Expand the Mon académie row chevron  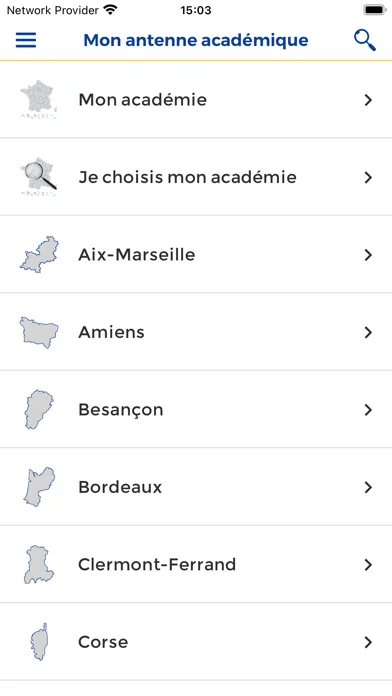click(x=368, y=100)
